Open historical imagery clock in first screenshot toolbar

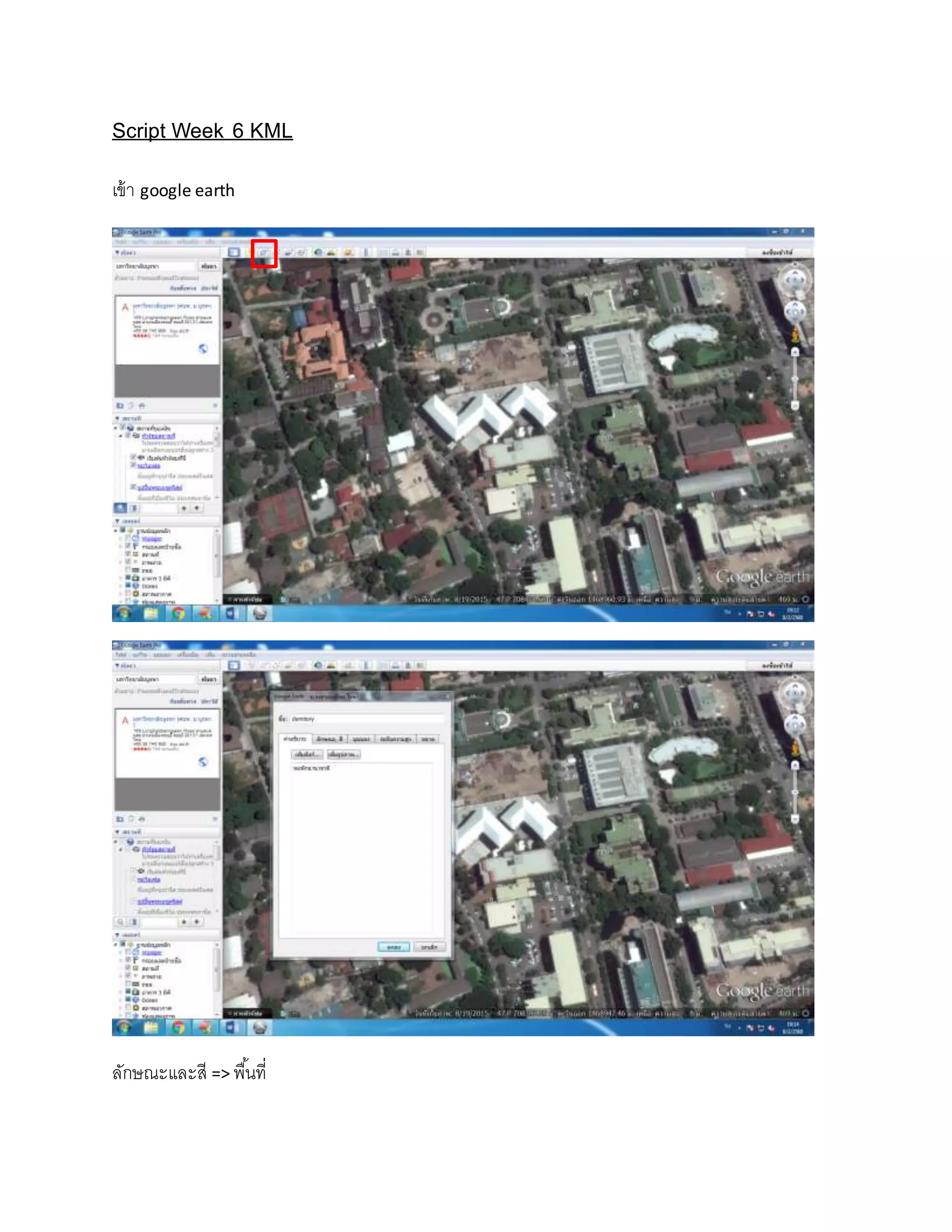[x=318, y=252]
